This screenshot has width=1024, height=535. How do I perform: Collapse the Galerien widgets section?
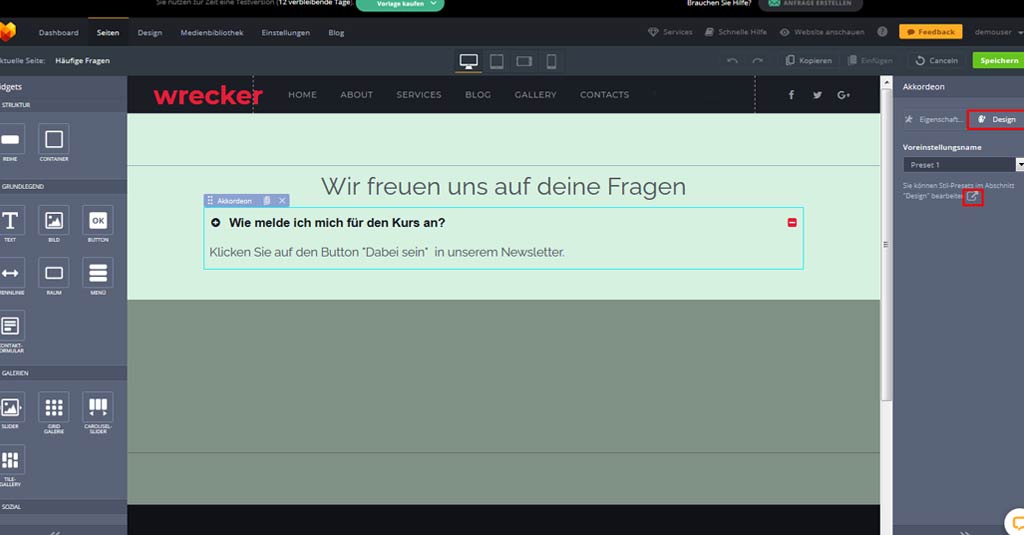click(16, 373)
